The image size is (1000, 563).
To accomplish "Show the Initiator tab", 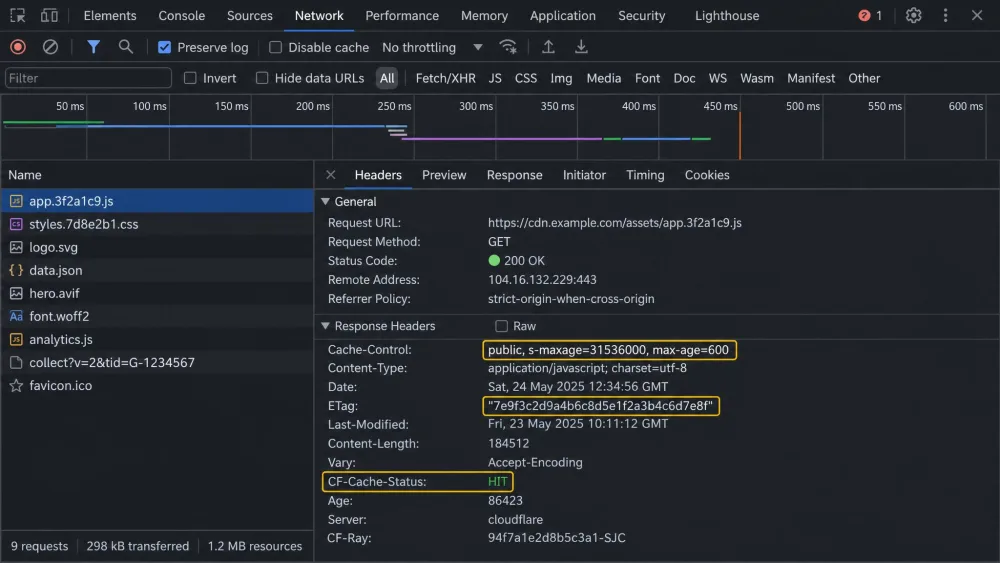I will [584, 175].
